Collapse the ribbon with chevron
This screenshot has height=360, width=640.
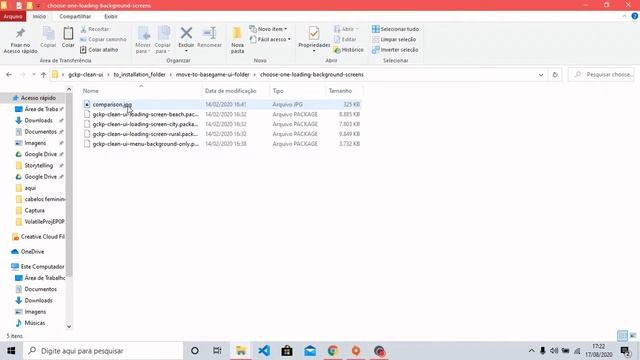[624, 16]
